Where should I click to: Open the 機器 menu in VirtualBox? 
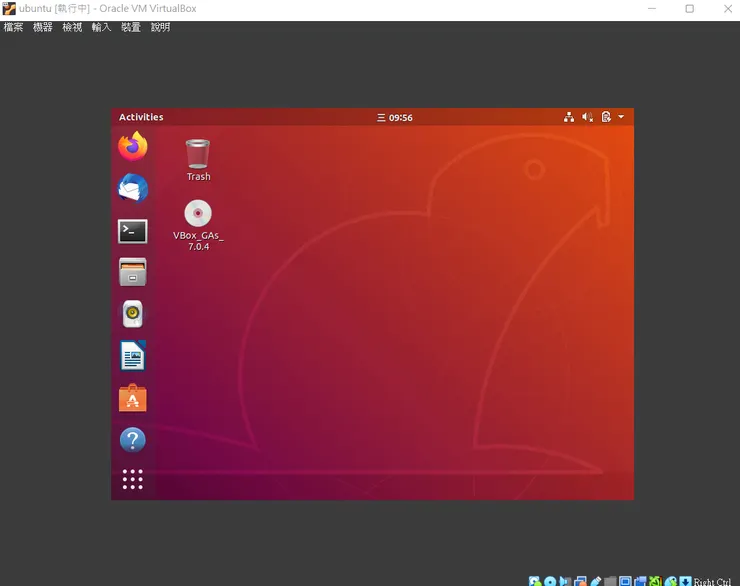click(42, 27)
